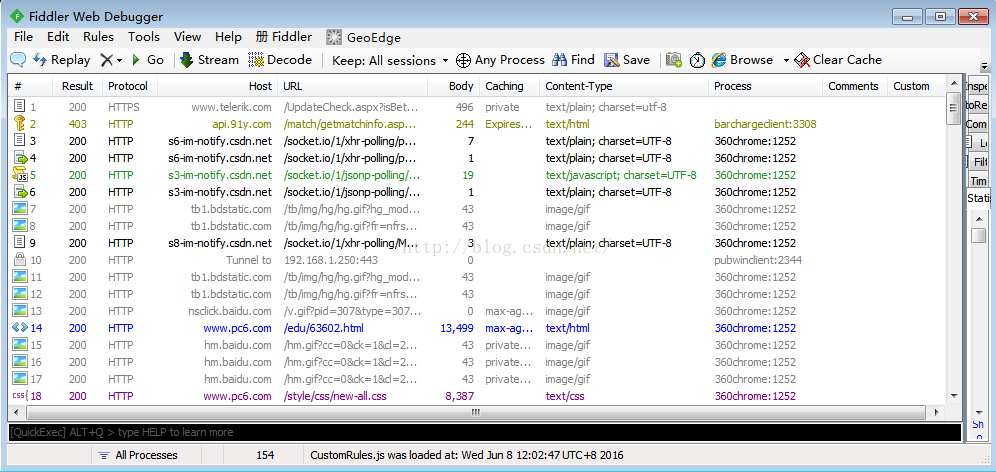
Task: Click Clear Cache button
Action: pyautogui.click(x=838, y=60)
